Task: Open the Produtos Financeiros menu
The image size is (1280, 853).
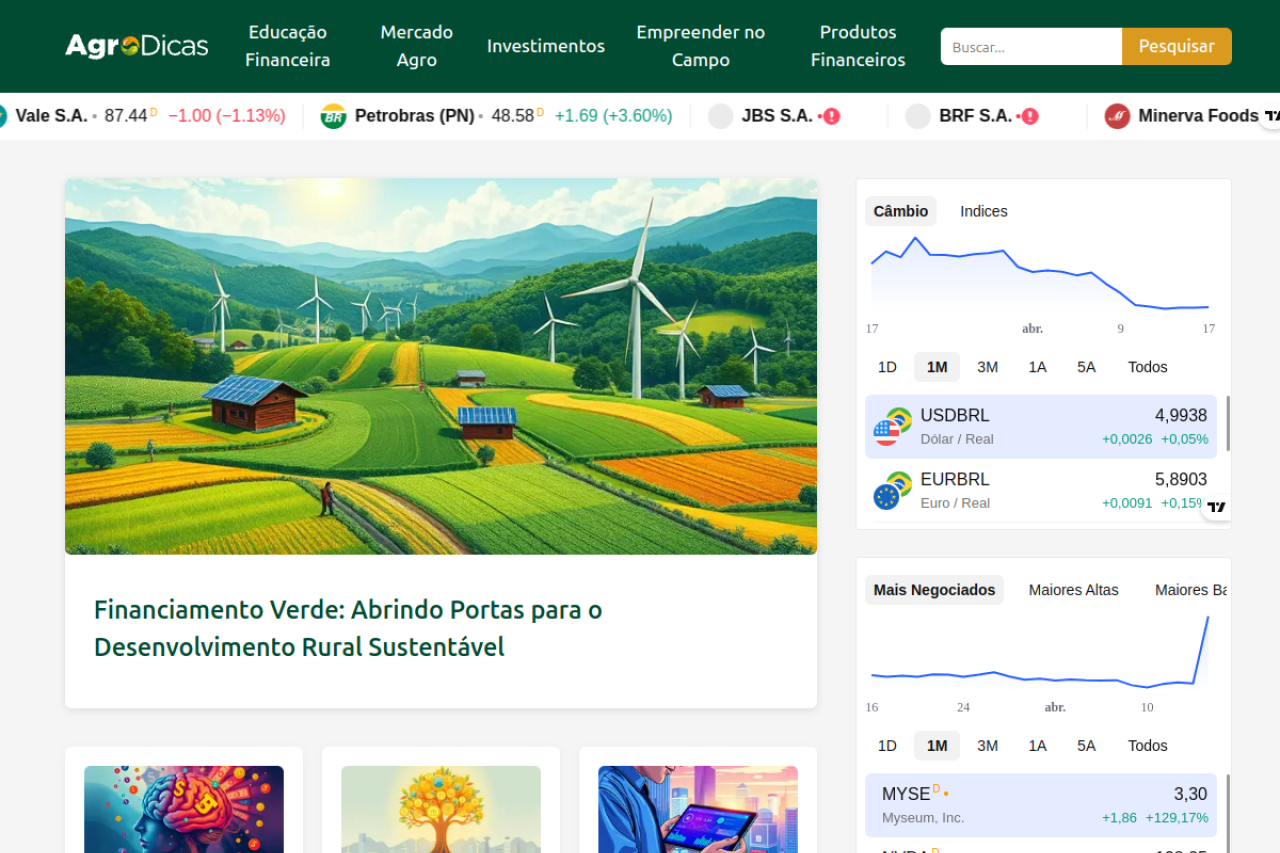Action: 857,46
